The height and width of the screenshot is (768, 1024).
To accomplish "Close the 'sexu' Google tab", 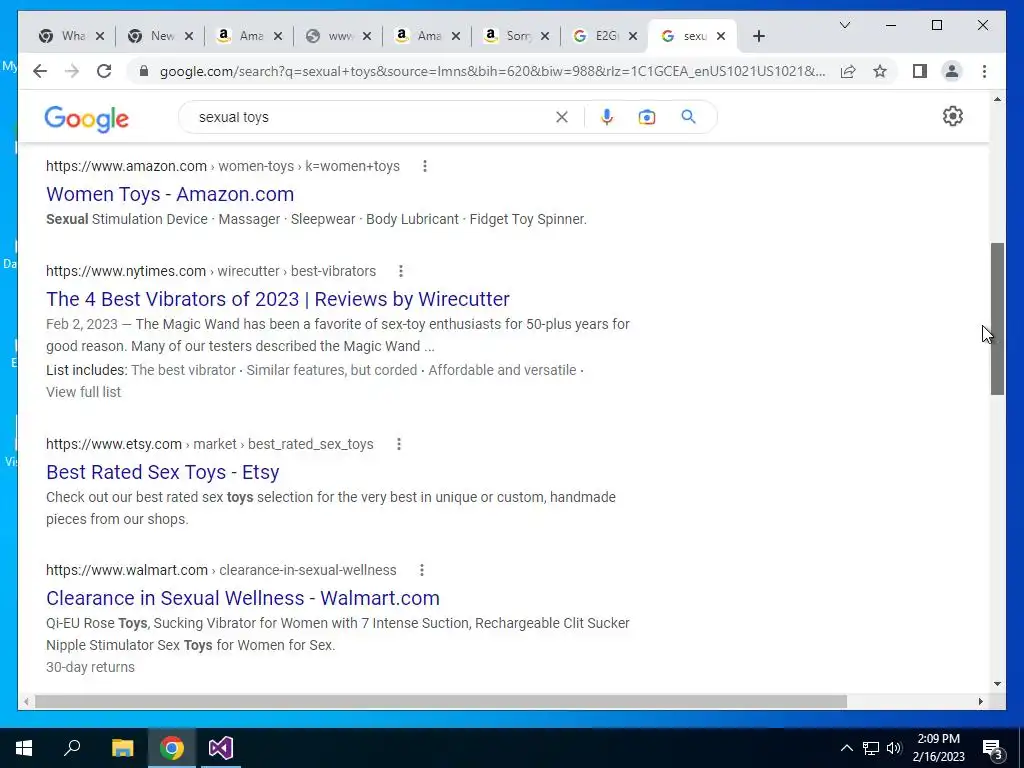I will (721, 36).
